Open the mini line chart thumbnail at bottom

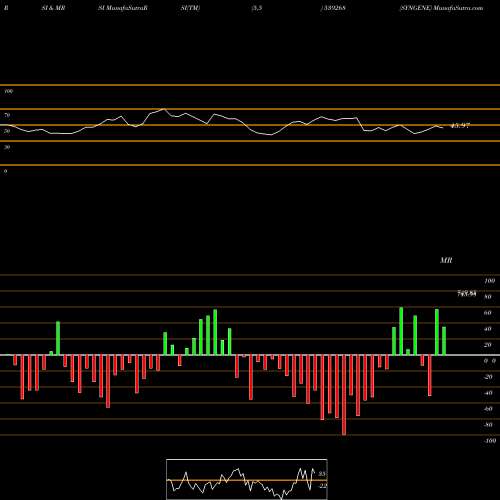point(247,479)
